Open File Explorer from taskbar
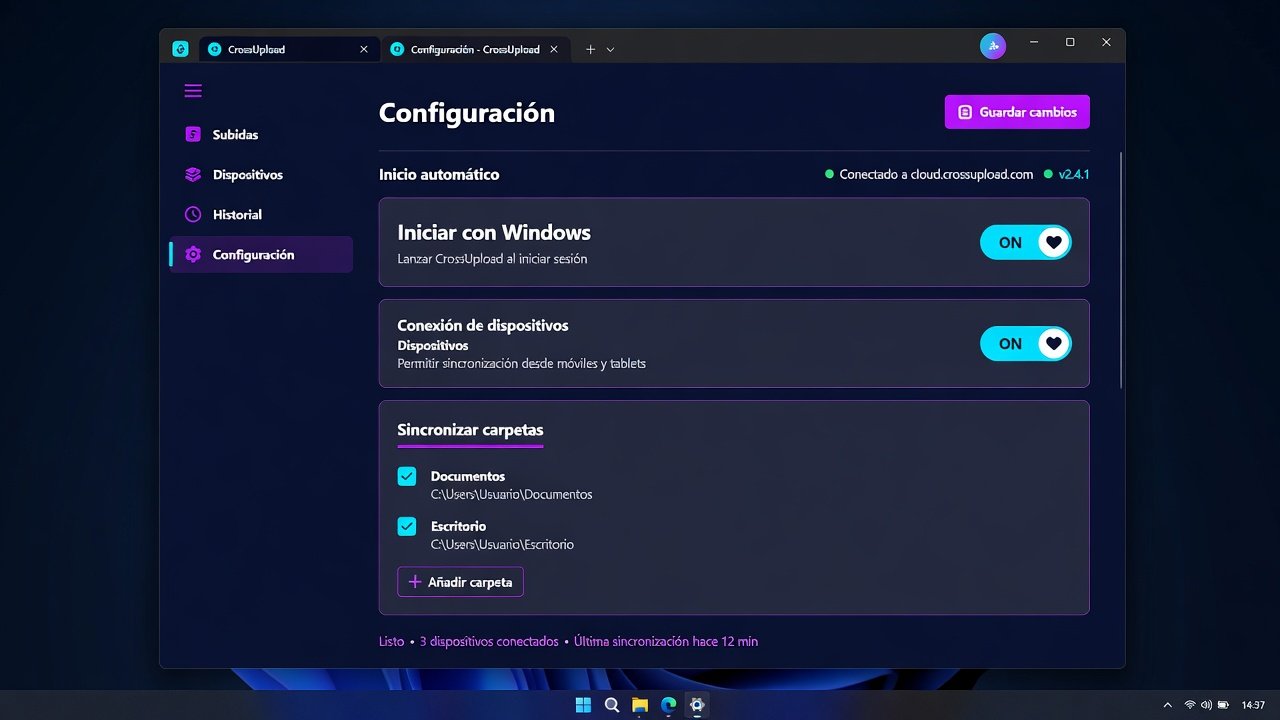The height and width of the screenshot is (720, 1280). tap(640, 705)
